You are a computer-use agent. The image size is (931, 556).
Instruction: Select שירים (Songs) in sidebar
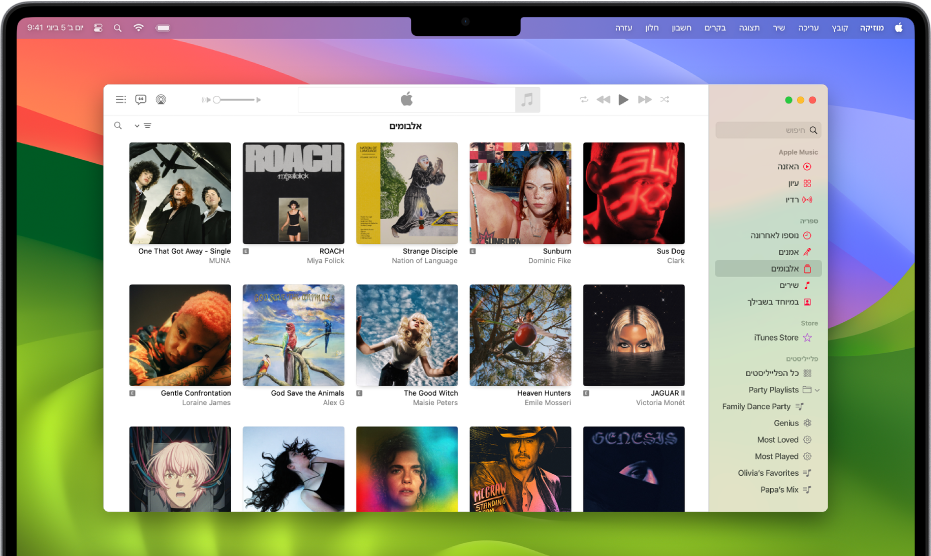(795, 286)
